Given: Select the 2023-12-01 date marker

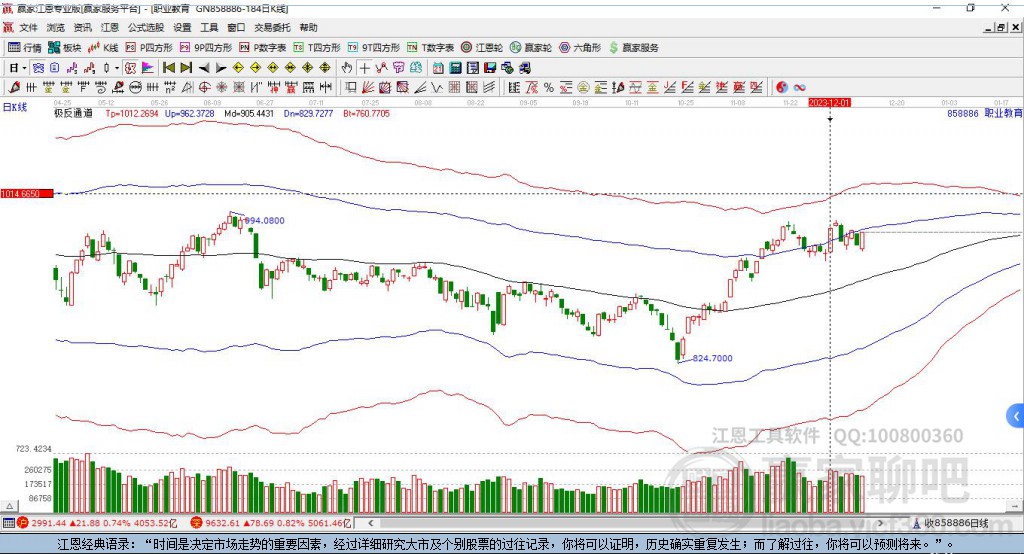Looking at the screenshot, I should (829, 103).
